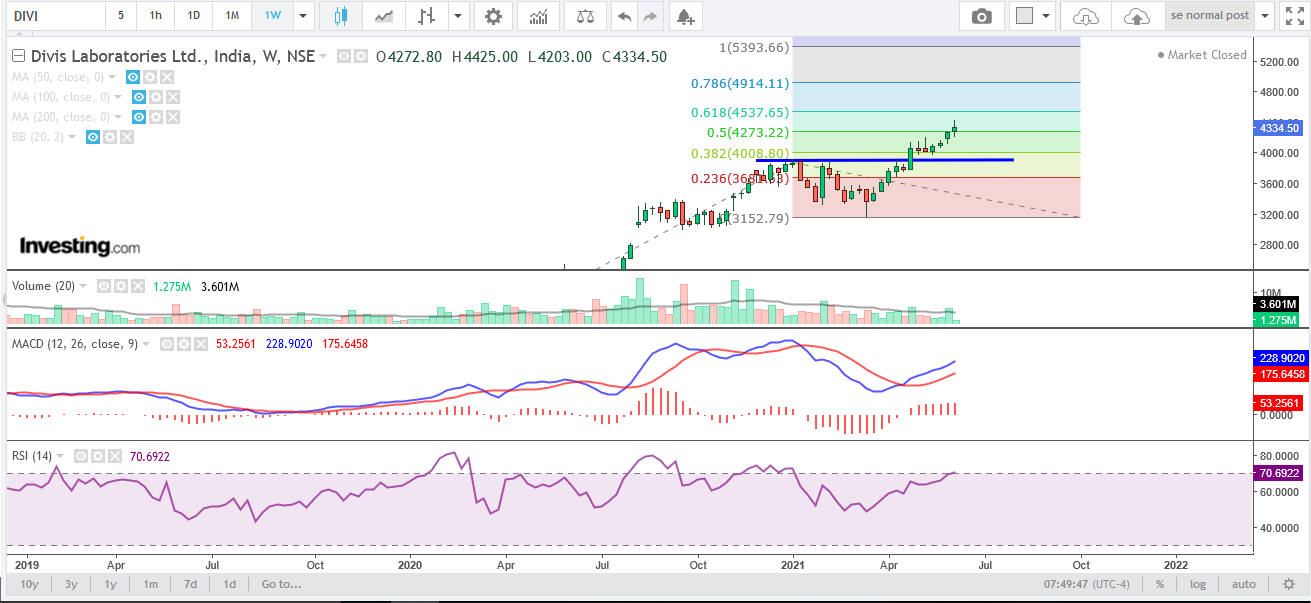Screen dimensions: 1311x603
Task: Open chart properties gear in top toolbar
Action: (x=493, y=16)
